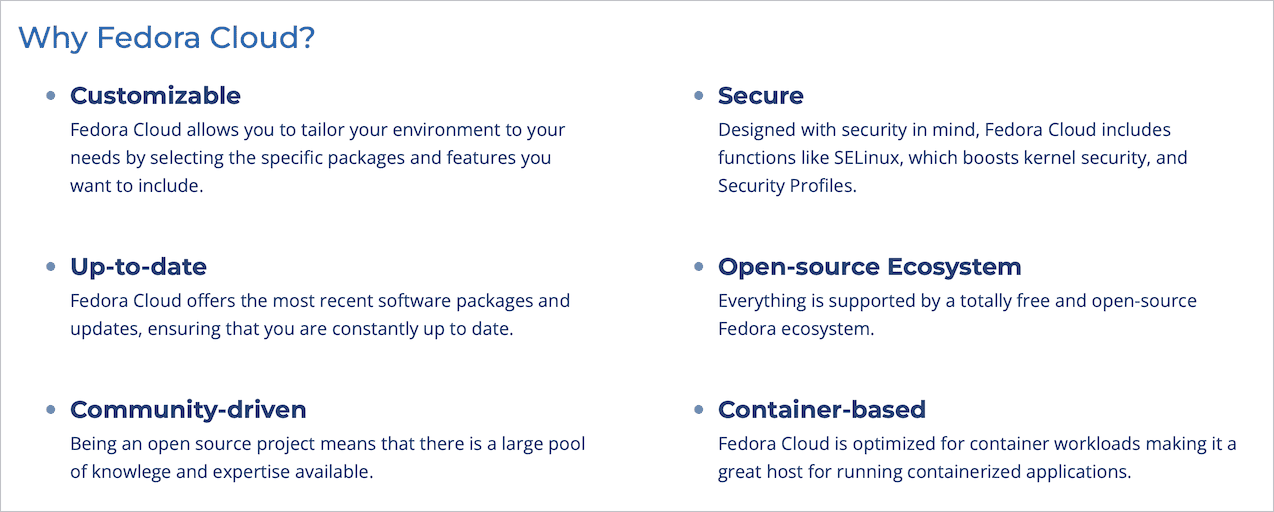
Task: Click the bullet next to Up-to-date
Action: [x=51, y=267]
